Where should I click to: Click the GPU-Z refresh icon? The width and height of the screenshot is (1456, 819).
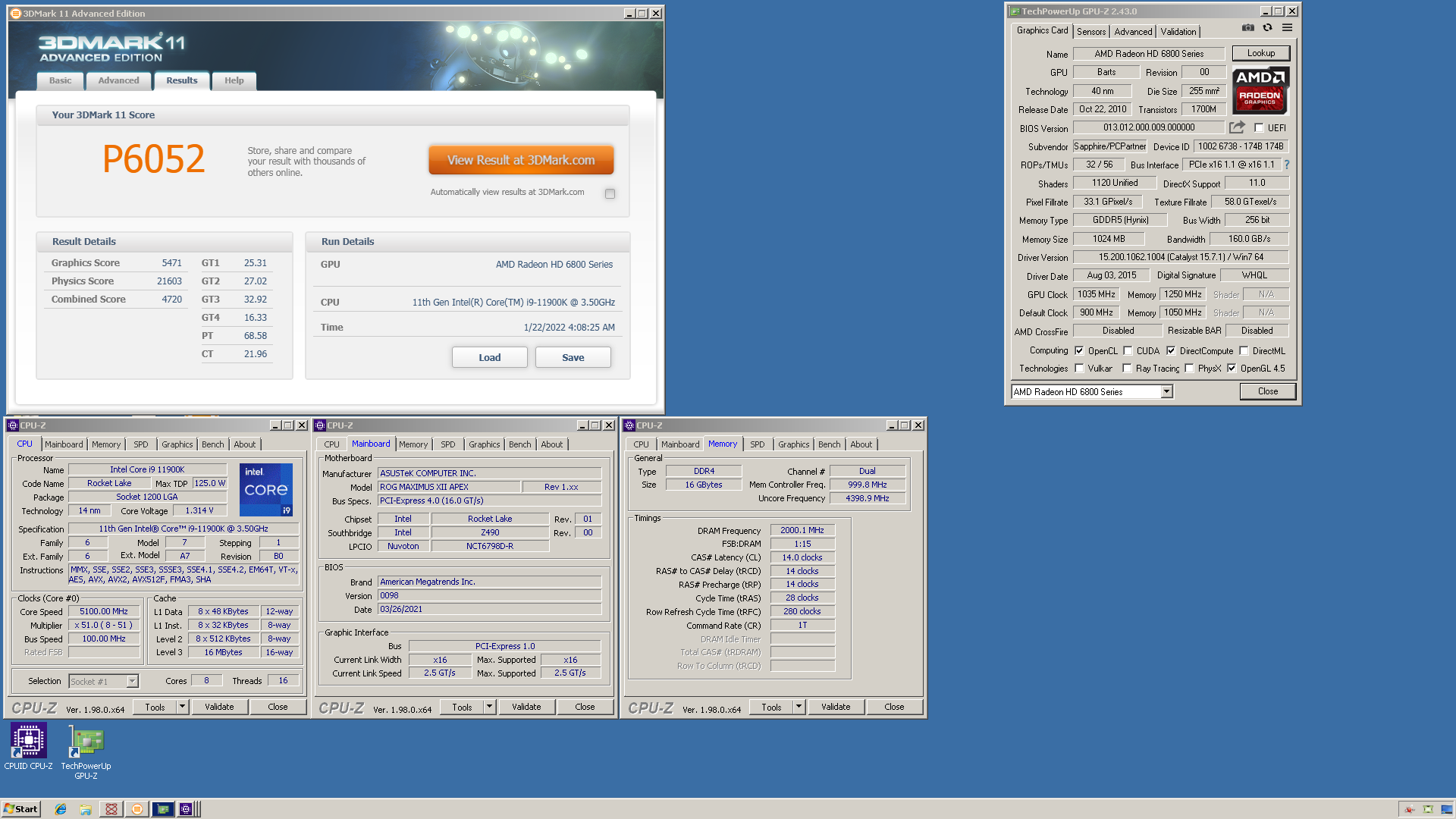click(x=1268, y=28)
